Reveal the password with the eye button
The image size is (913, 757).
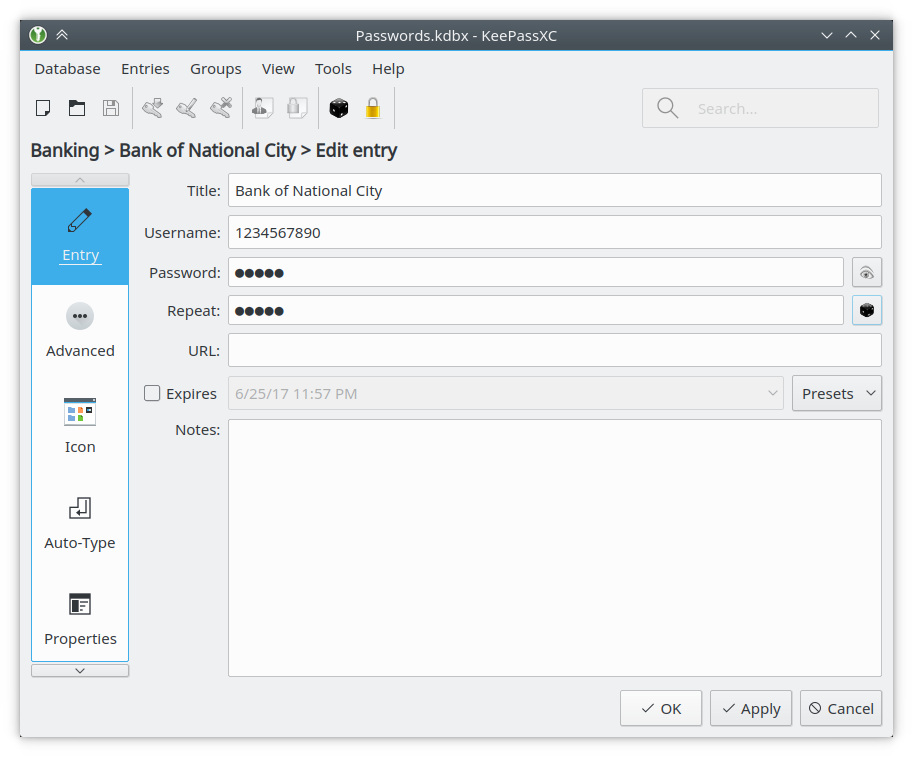coord(867,272)
